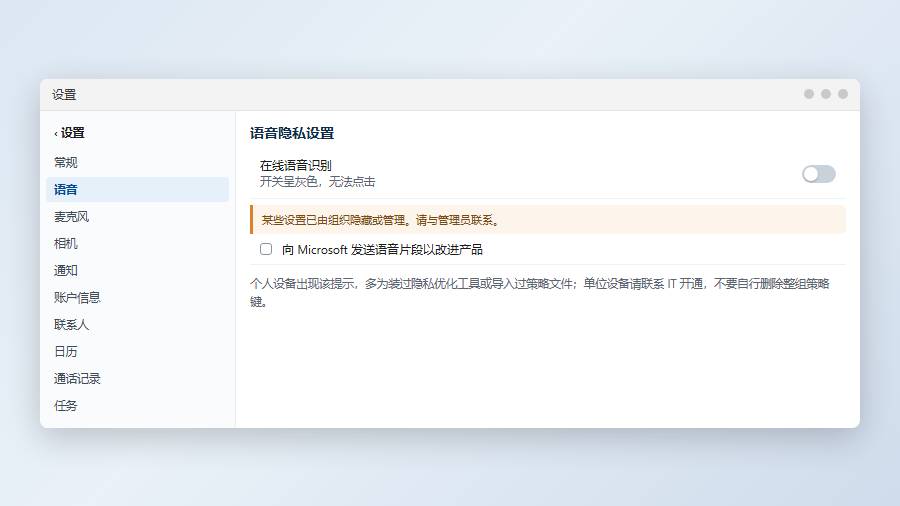Click the 语音隐私设置 heading
900x506 pixels.
[x=292, y=133]
